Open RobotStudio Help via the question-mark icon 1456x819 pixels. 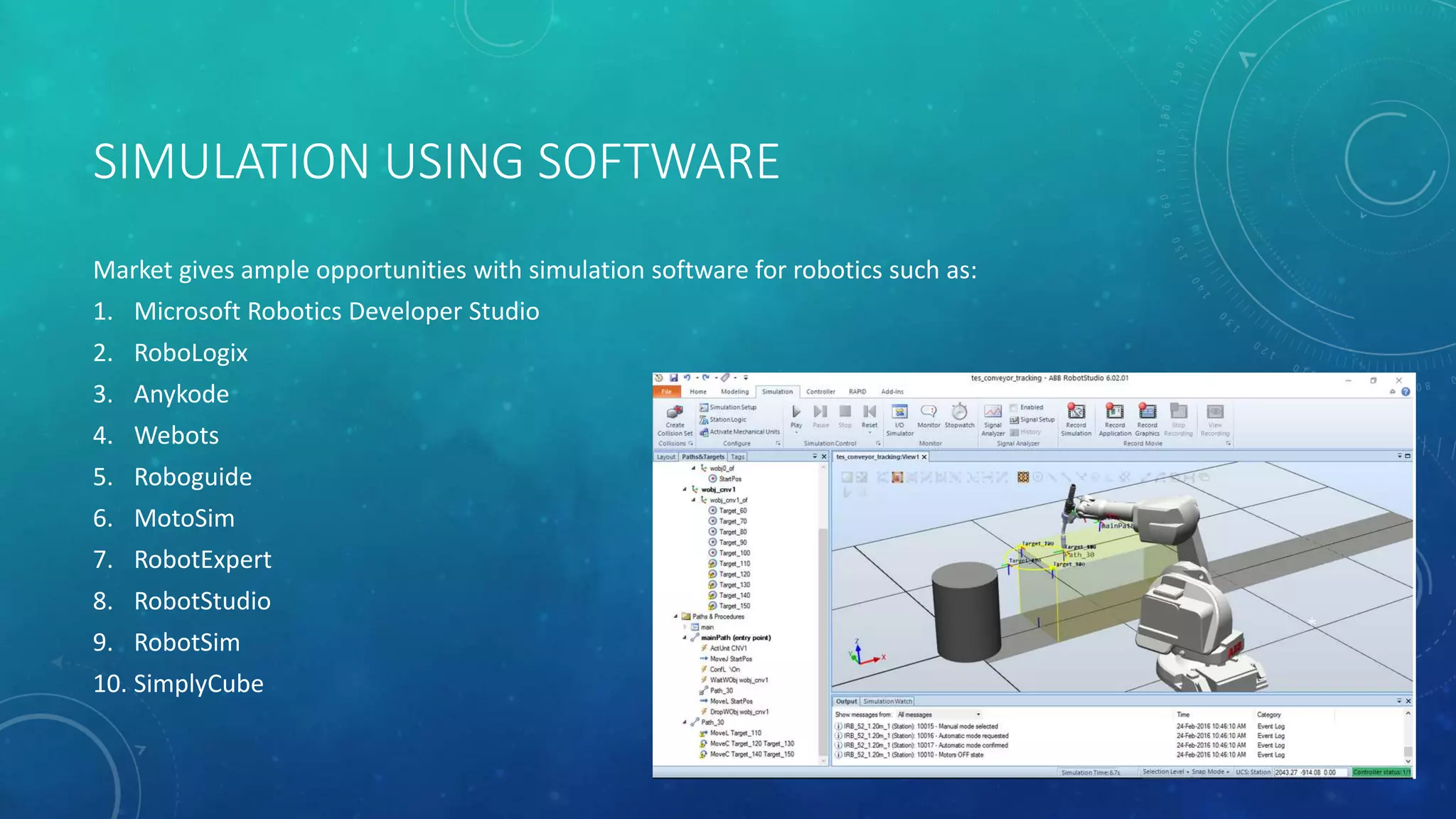point(1406,392)
